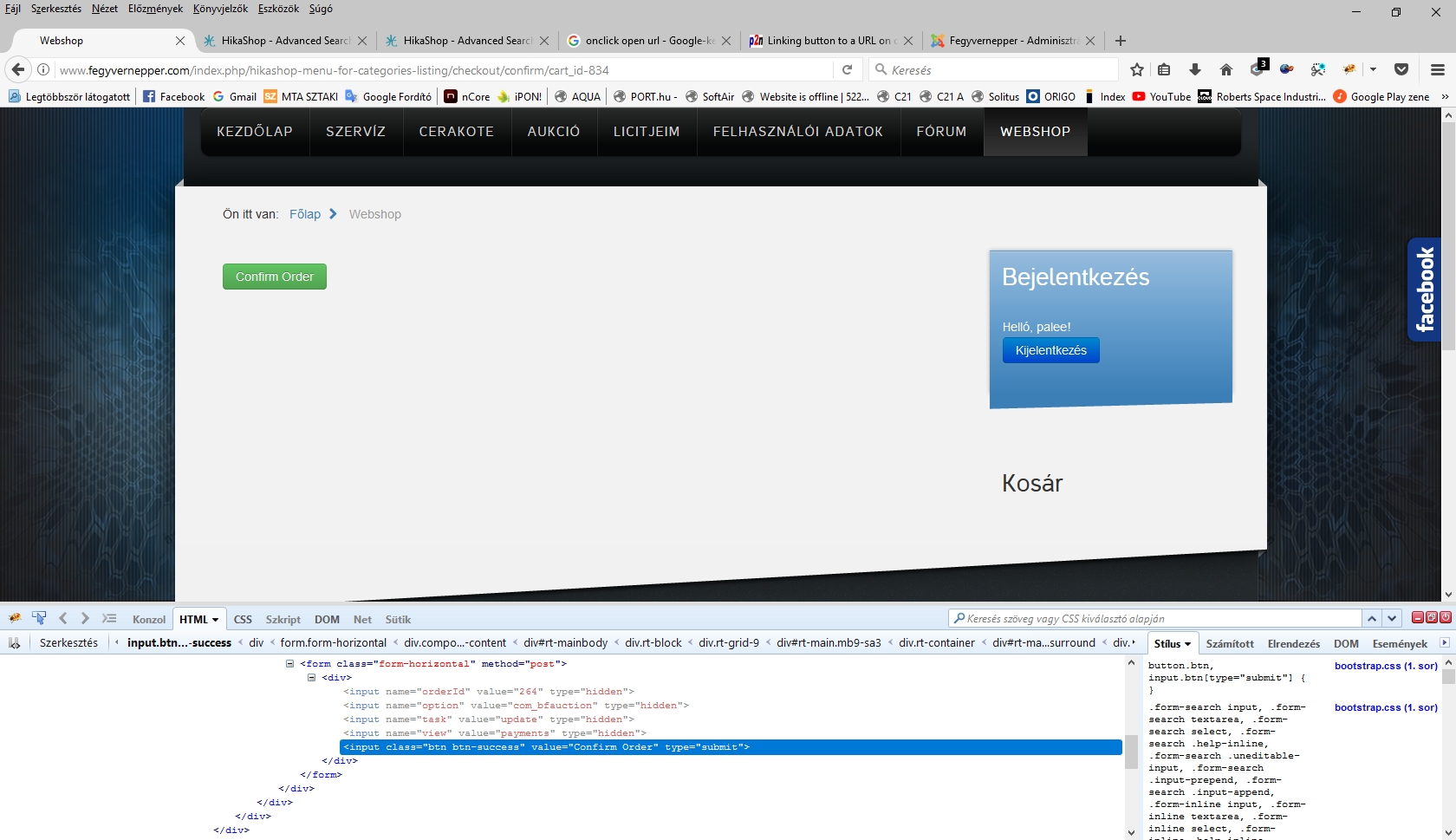Reload the page with the refresh icon

(x=848, y=69)
